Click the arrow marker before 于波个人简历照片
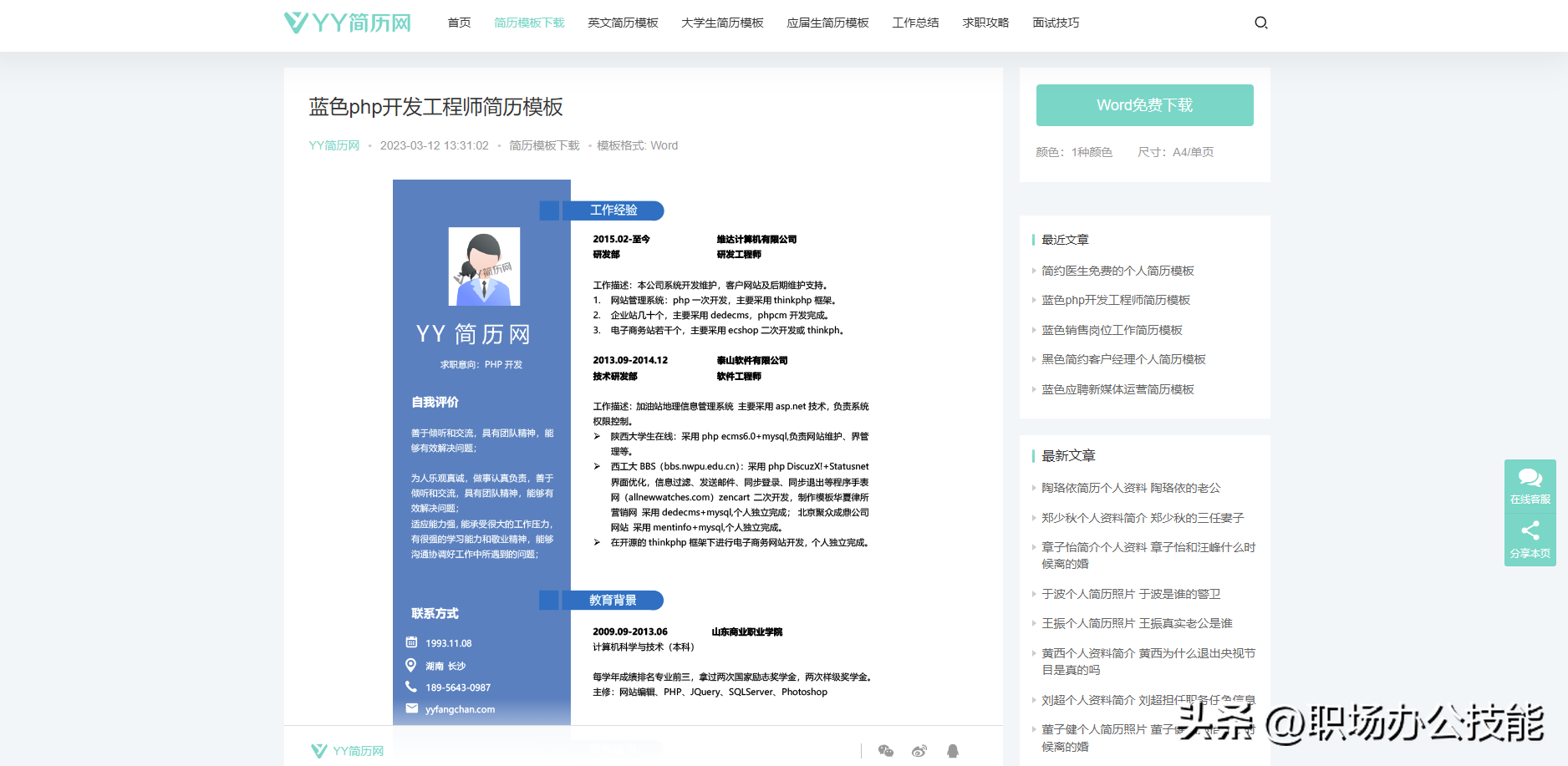 point(1035,594)
